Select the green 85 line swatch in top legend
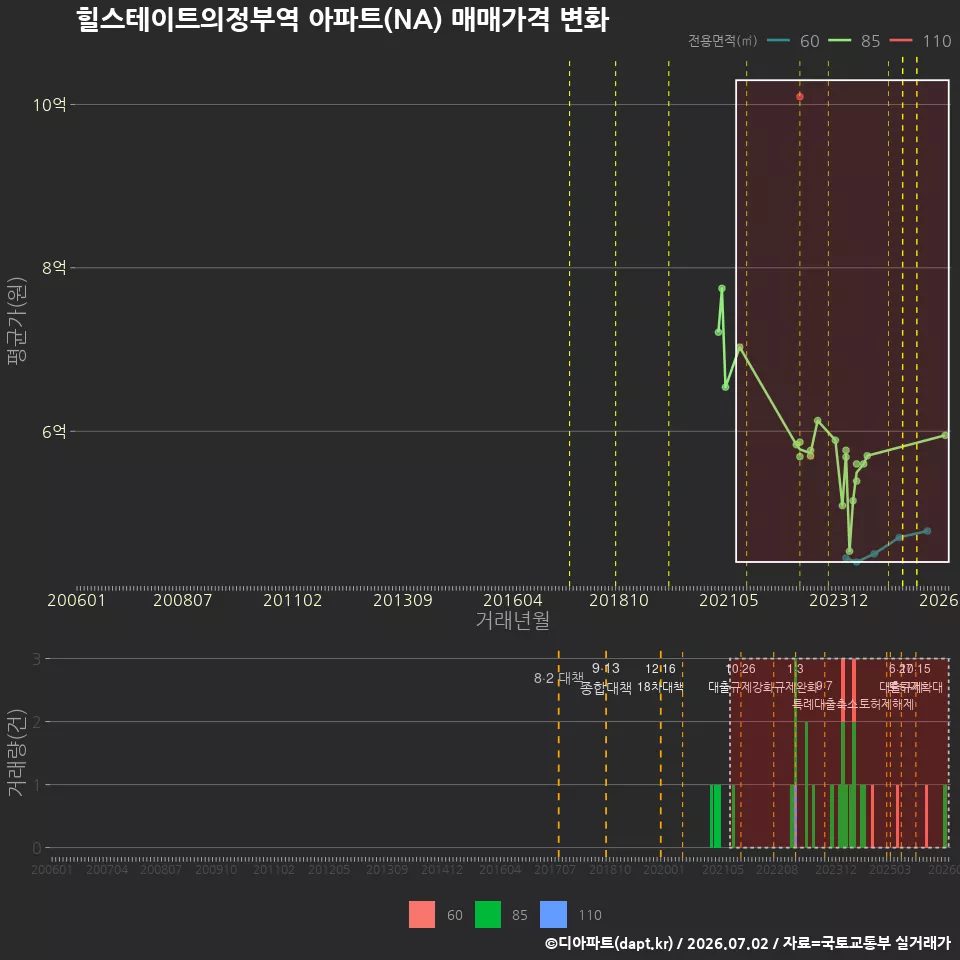 (x=839, y=41)
